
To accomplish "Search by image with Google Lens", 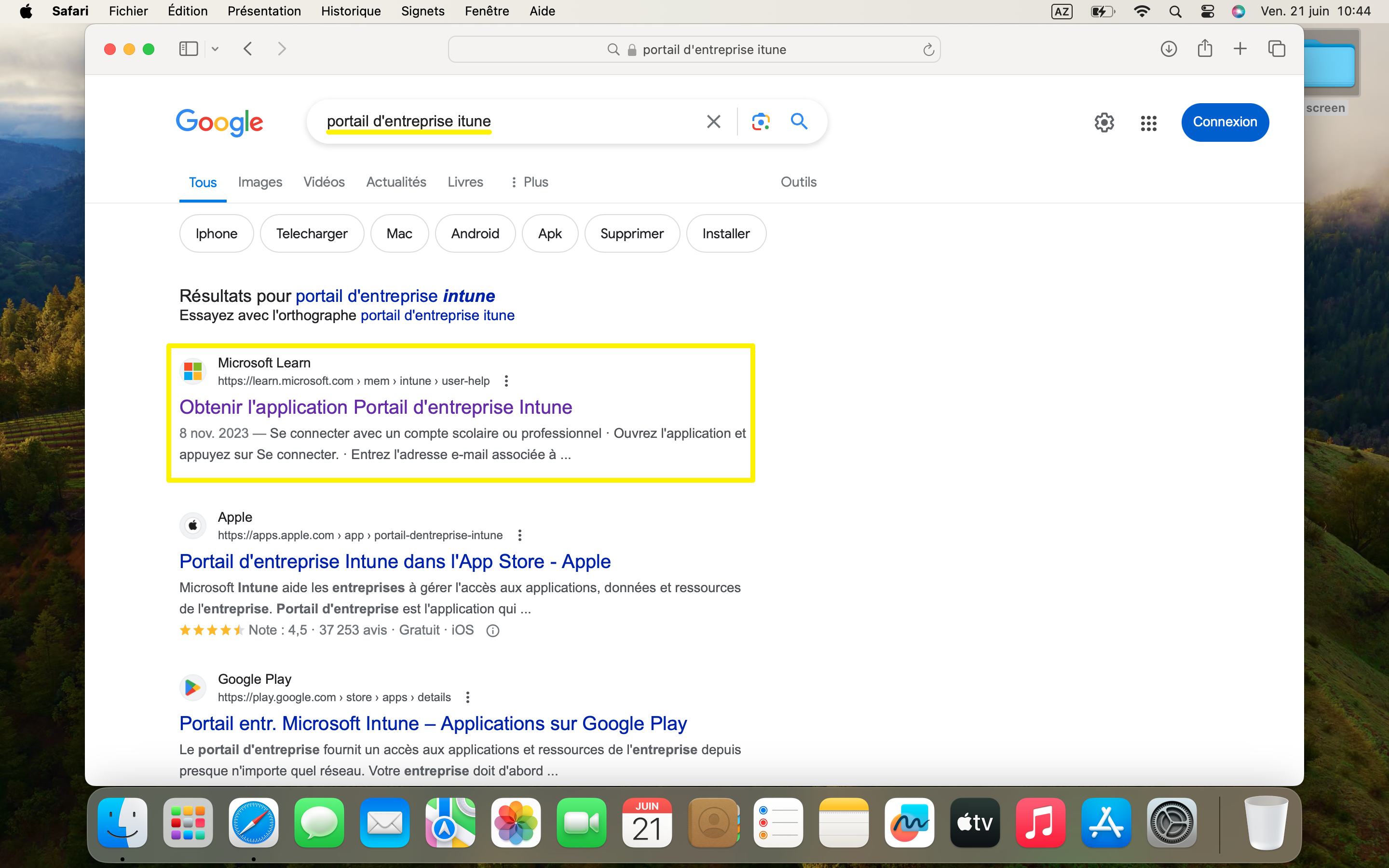I will [x=761, y=122].
